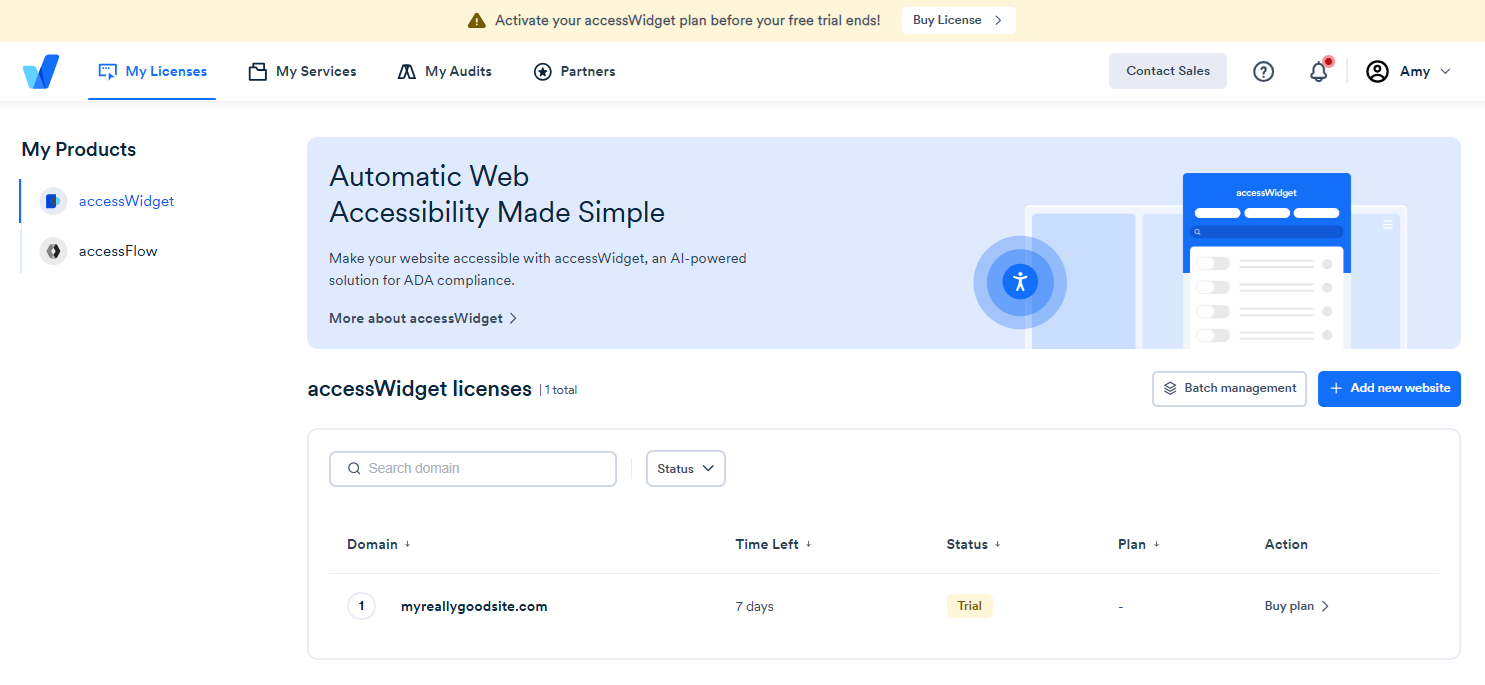Click the Partners star badge icon

click(543, 72)
